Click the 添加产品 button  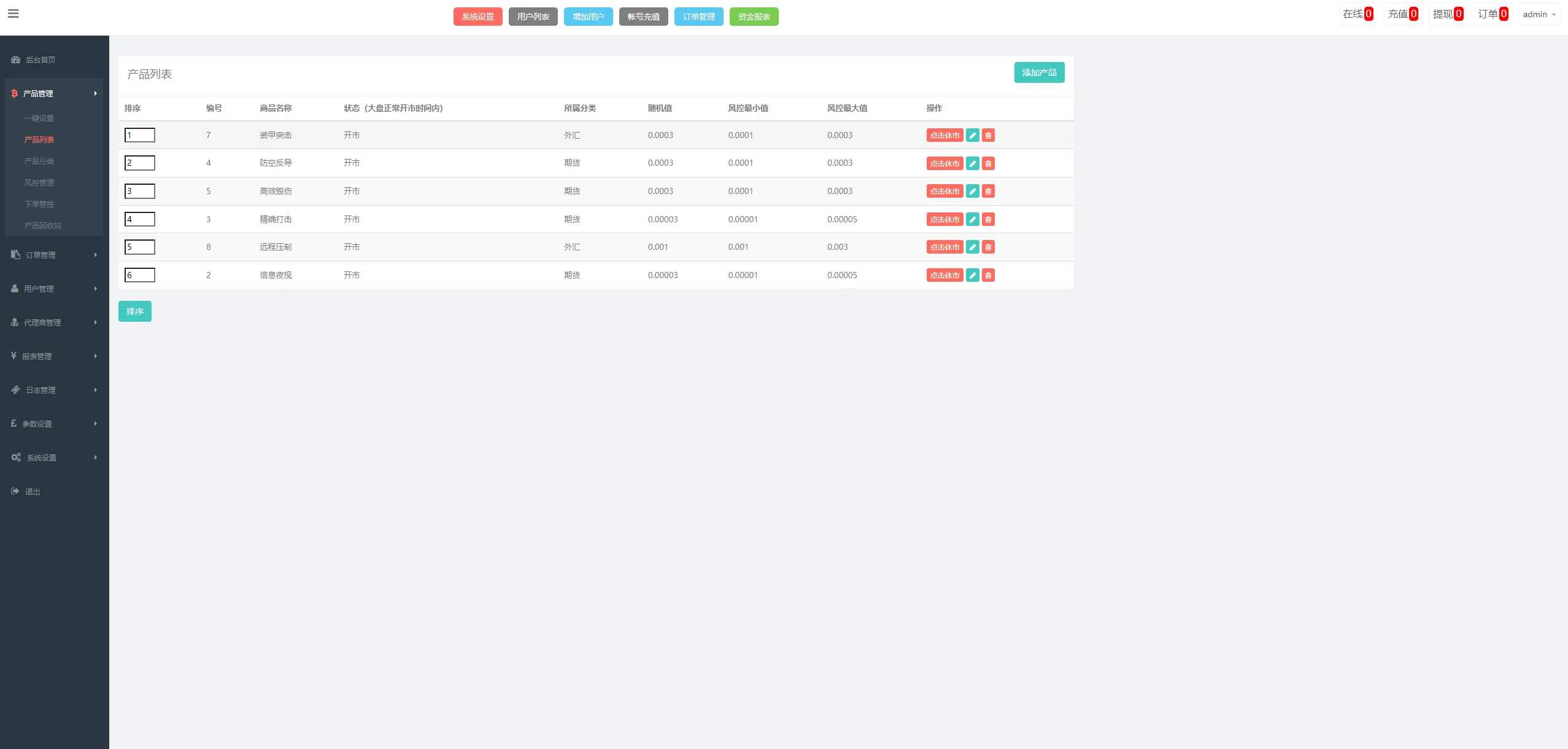1039,72
